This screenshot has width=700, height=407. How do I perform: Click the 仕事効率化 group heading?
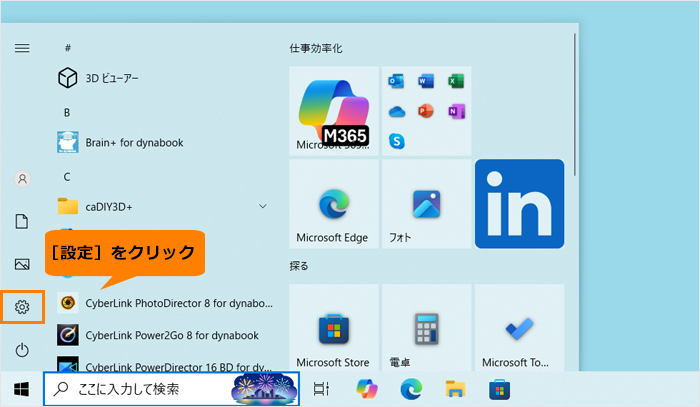[x=316, y=48]
